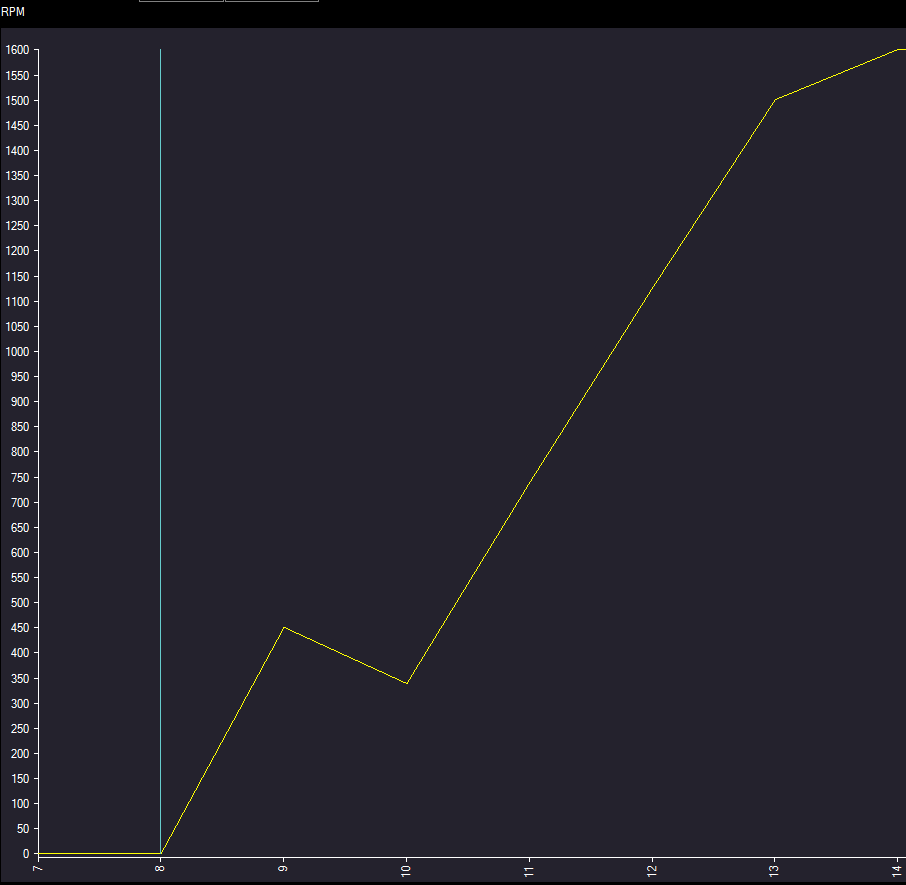Click the yellow curve peak at 450 RPM
Viewport: 906px width, 885px height.
[x=284, y=628]
